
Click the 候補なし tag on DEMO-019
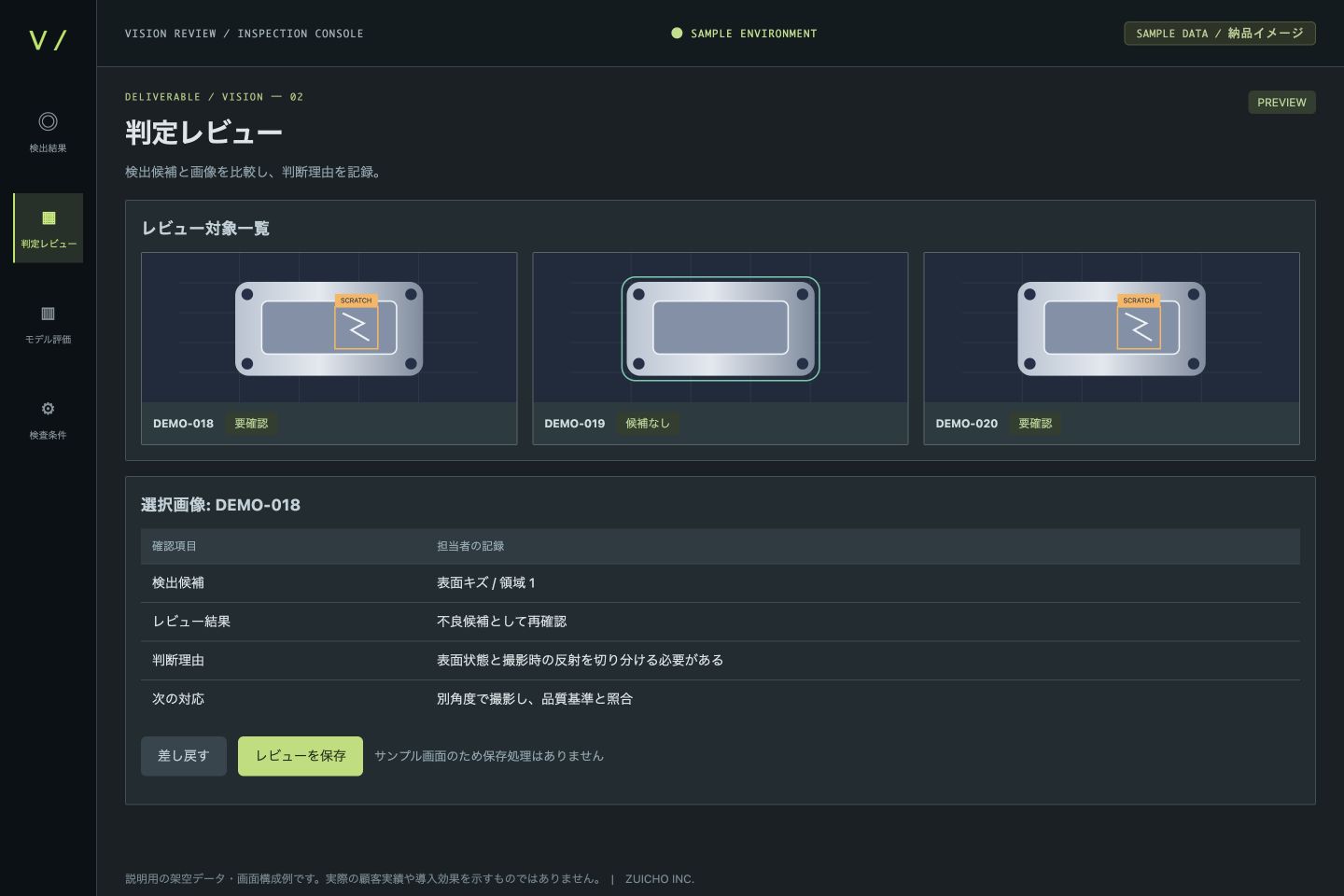[648, 424]
